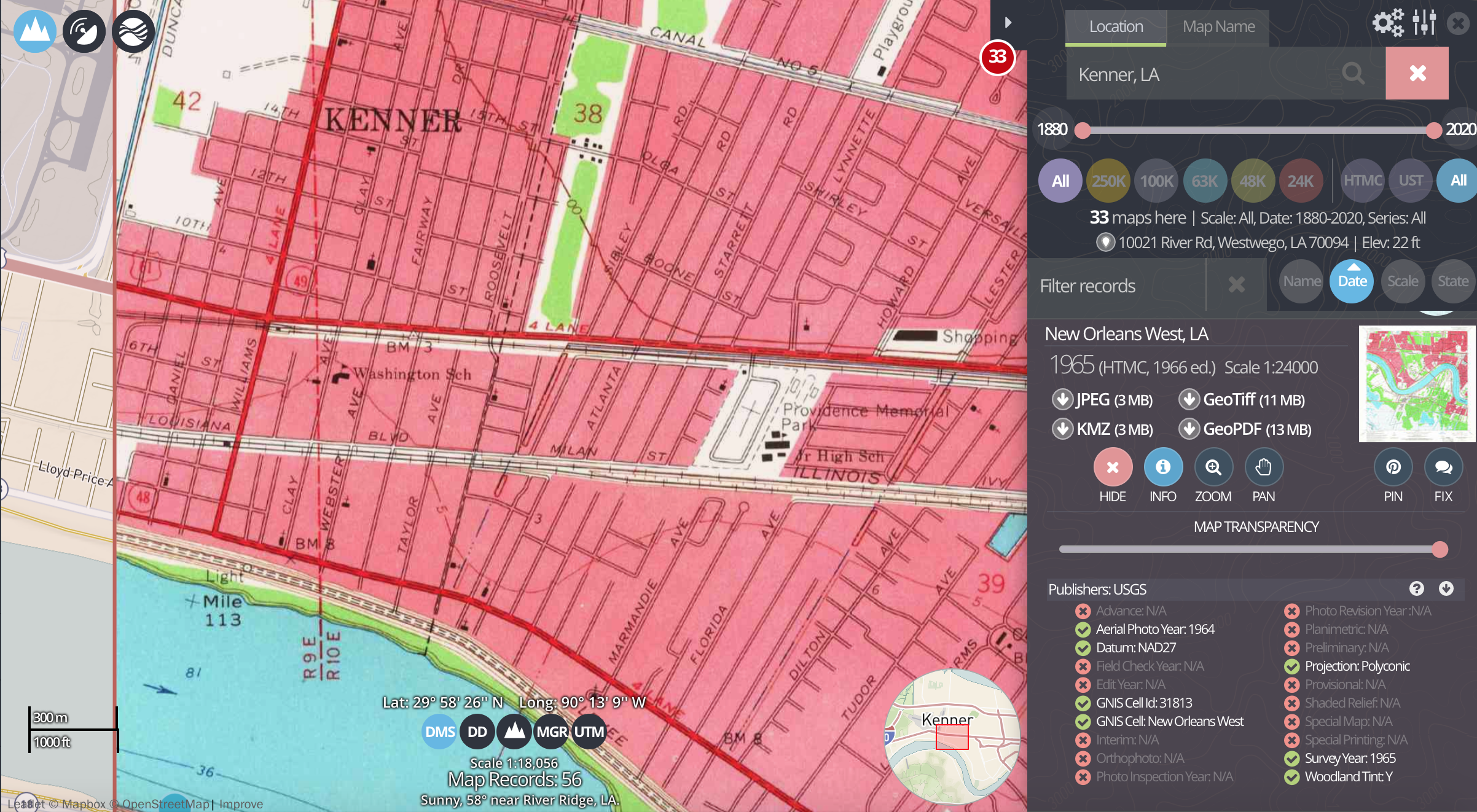
Task: Select the topographic mountain basemap icon
Action: pos(35,31)
